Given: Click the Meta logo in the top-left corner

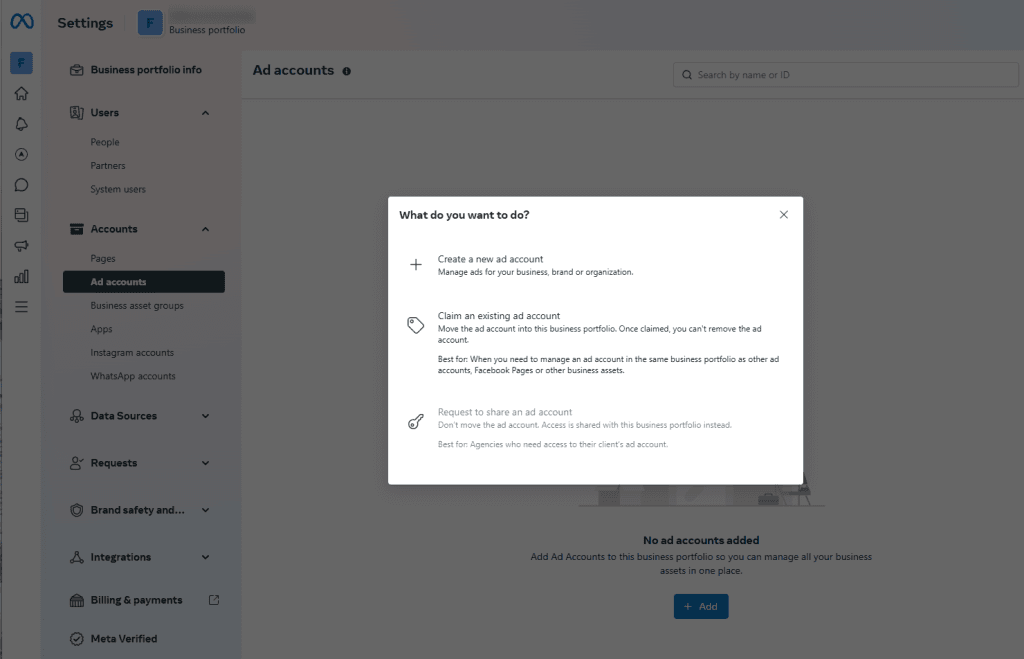Looking at the screenshot, I should pyautogui.click(x=20, y=21).
